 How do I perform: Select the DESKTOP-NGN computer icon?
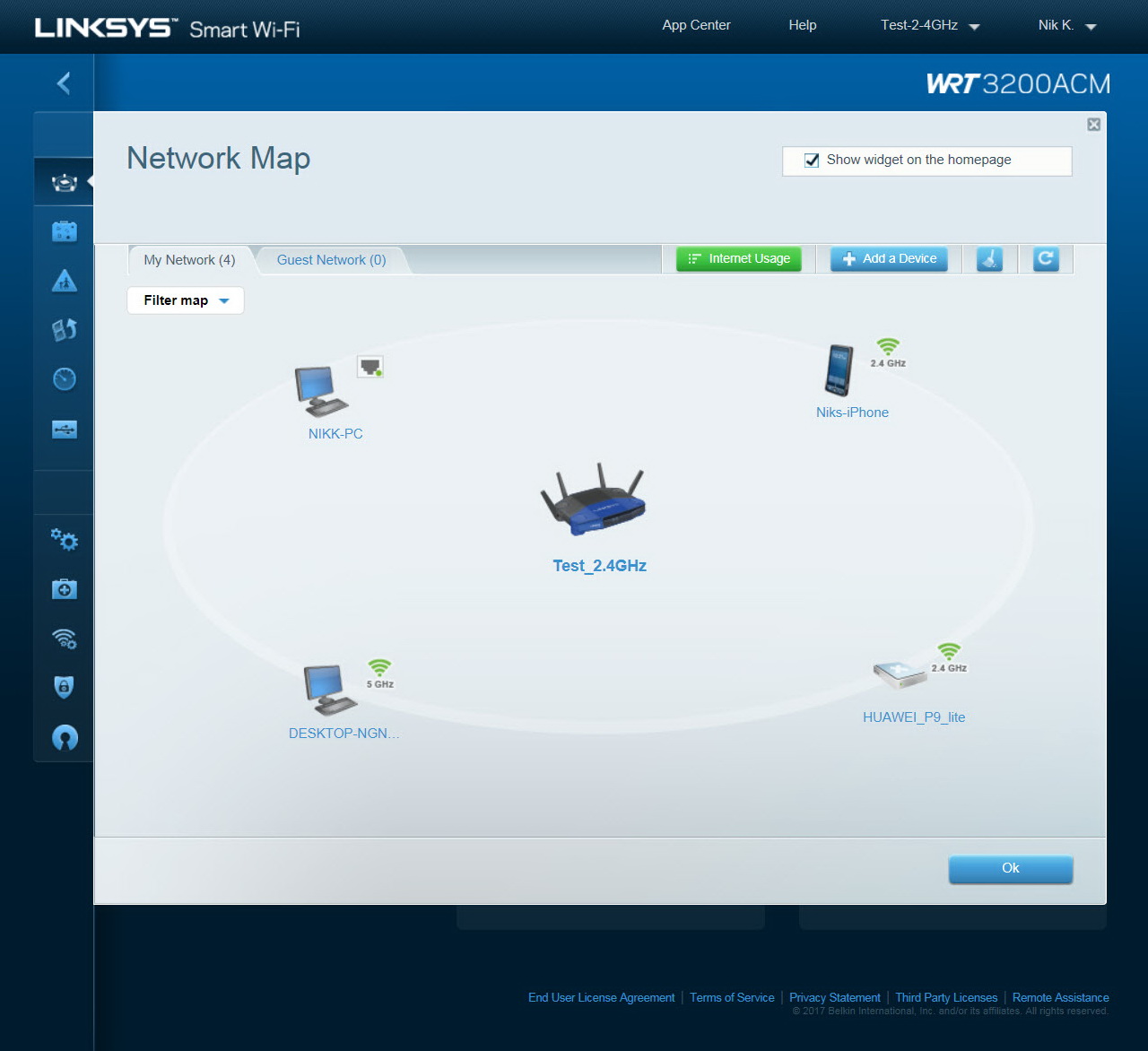(x=329, y=690)
